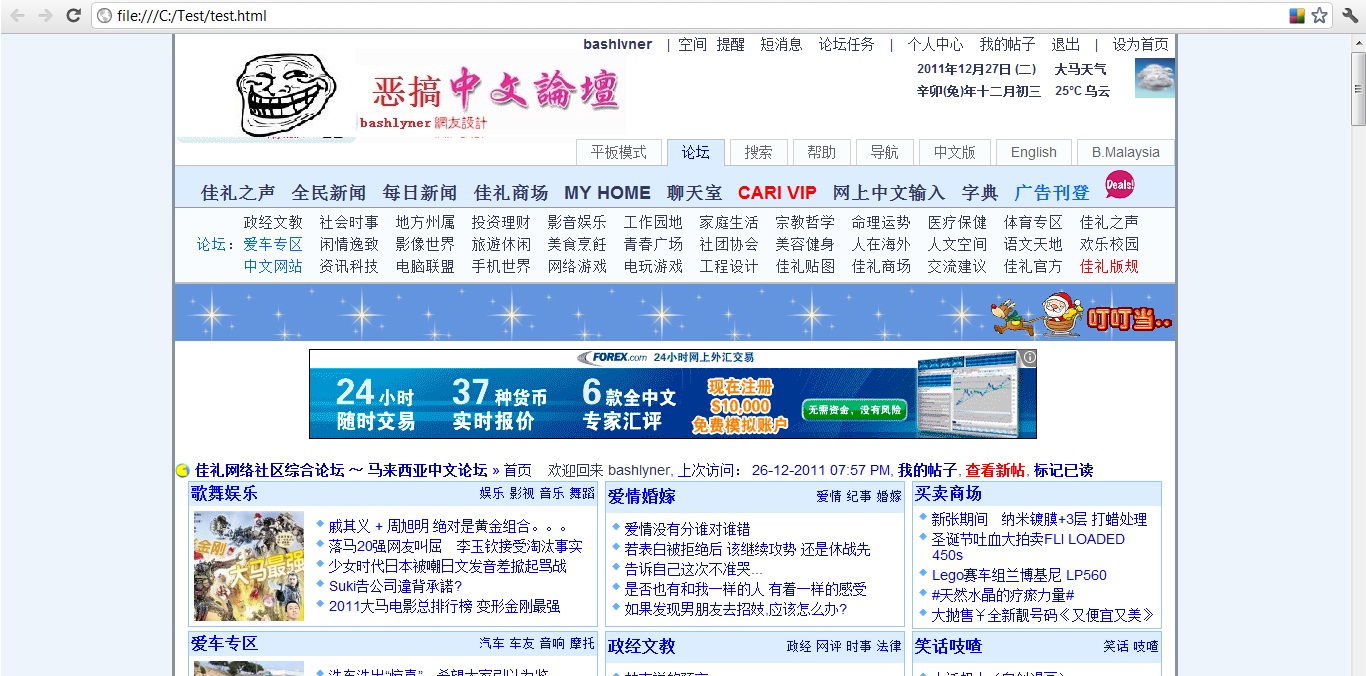Click the ad info icon on Forex banner
1366x676 pixels.
click(1029, 357)
